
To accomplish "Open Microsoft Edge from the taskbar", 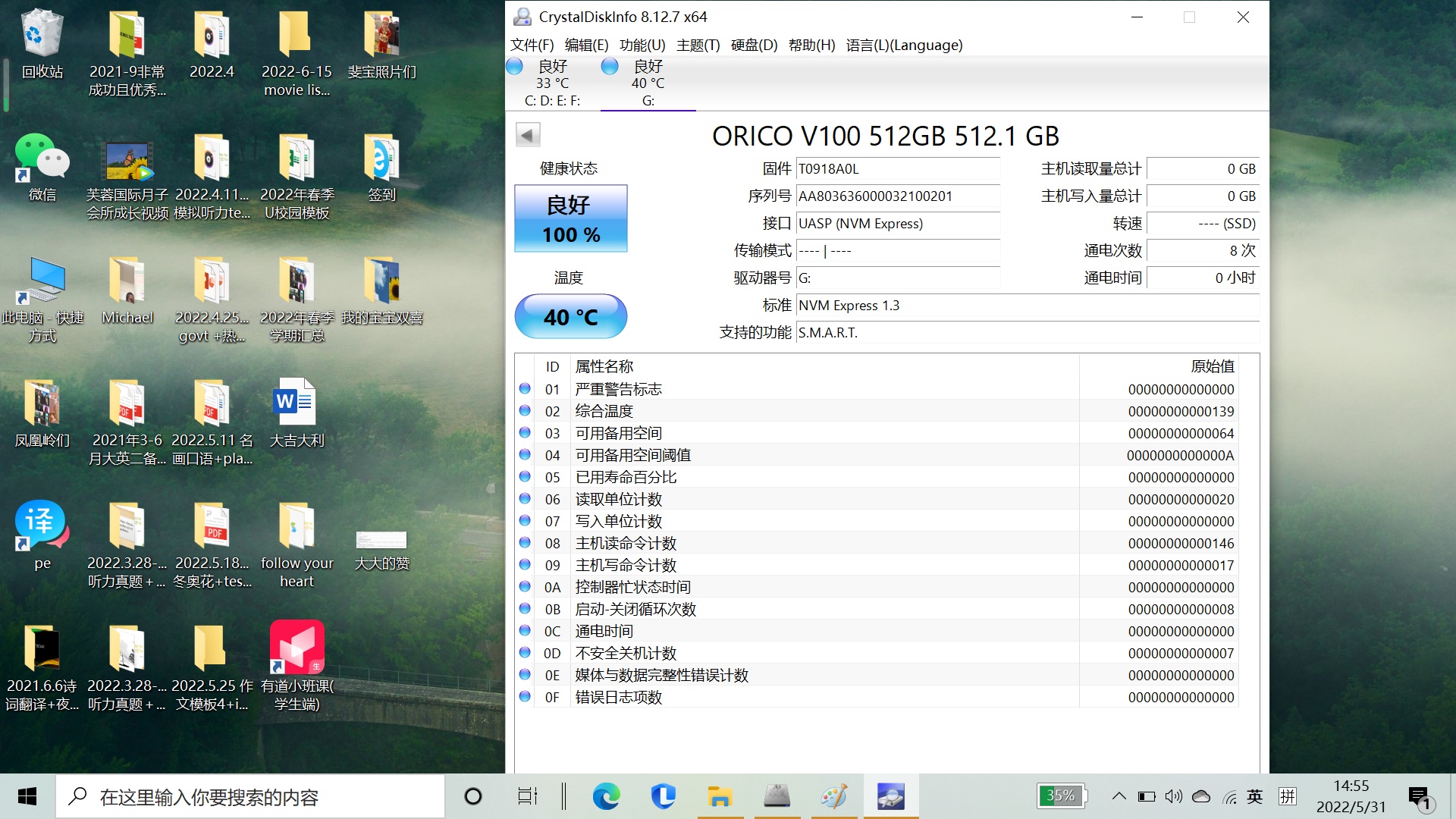I will (606, 796).
